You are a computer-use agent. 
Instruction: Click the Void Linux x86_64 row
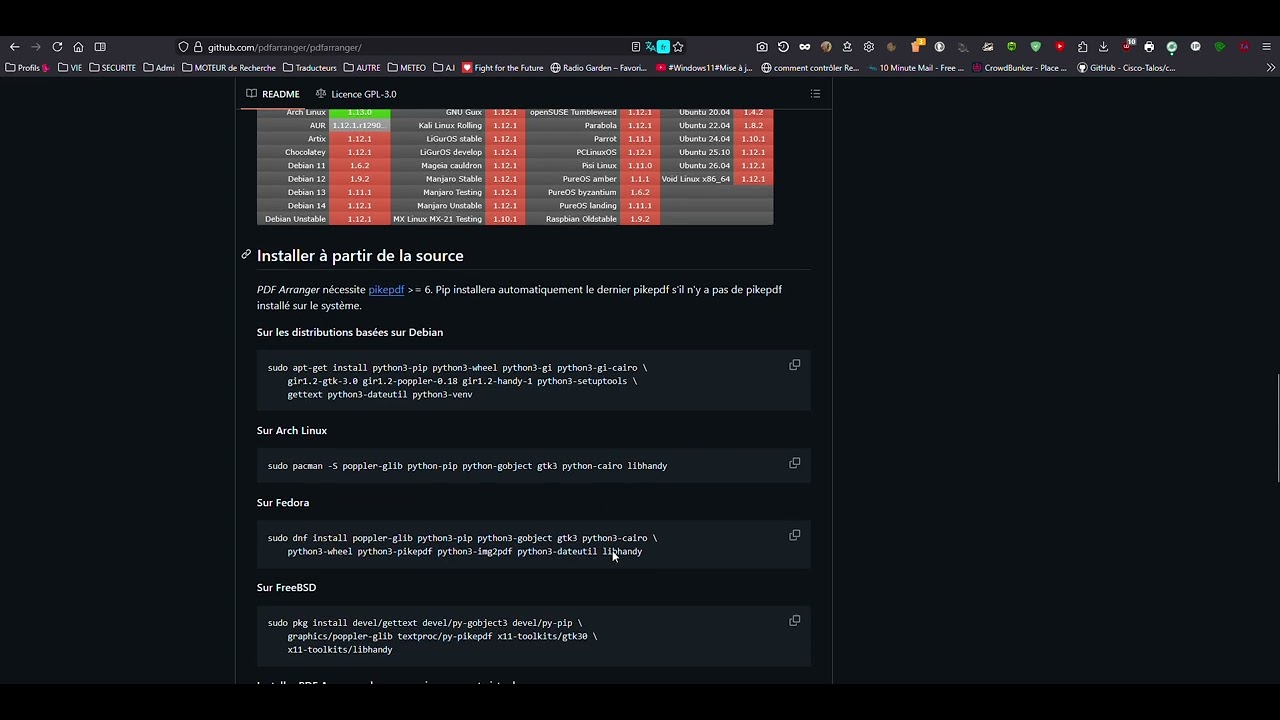(716, 179)
